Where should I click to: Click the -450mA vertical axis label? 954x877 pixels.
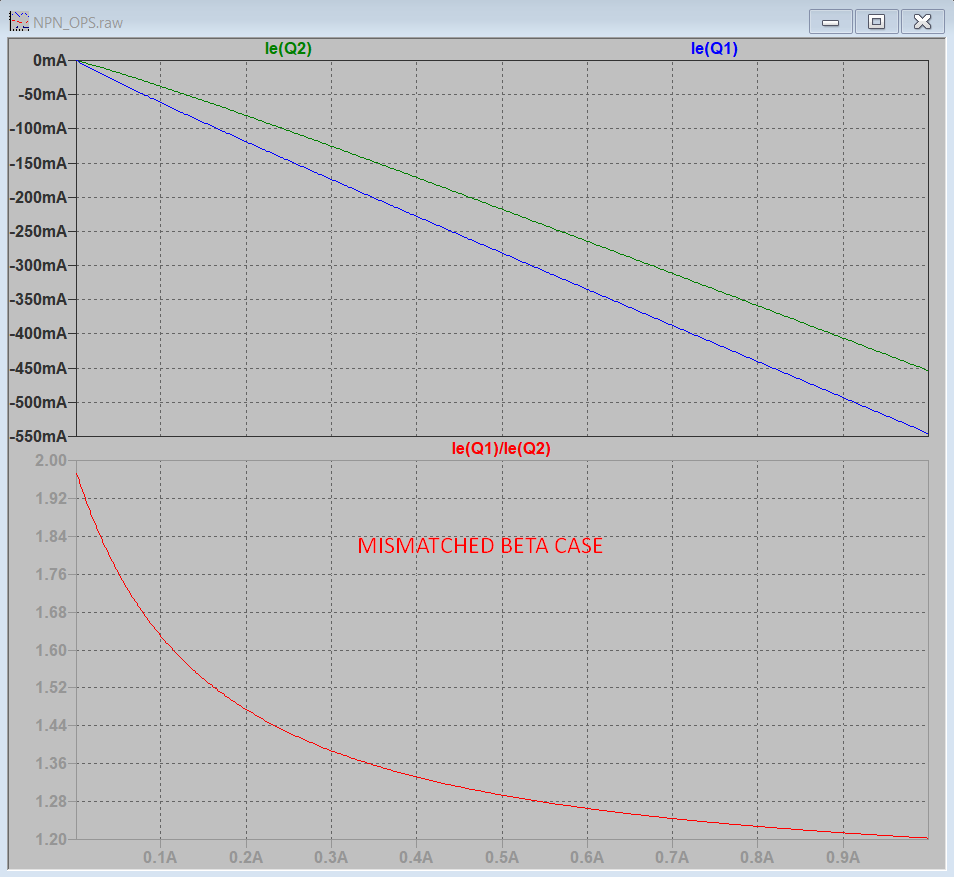tap(38, 368)
